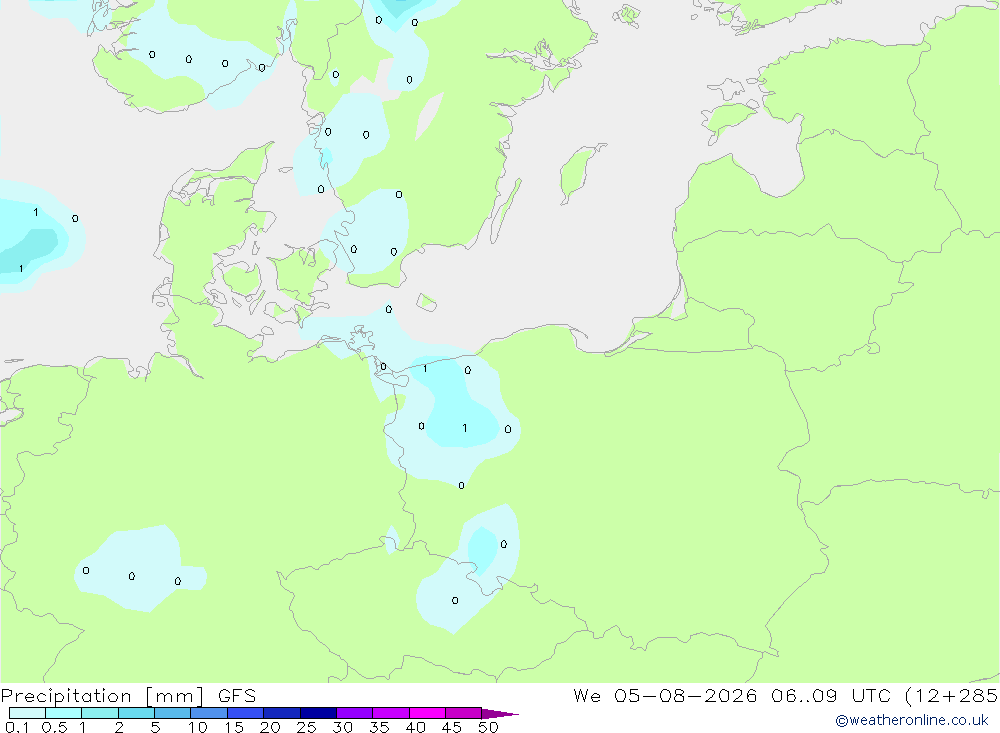Pick the 30–35 mm purple legend swatch

354,713
